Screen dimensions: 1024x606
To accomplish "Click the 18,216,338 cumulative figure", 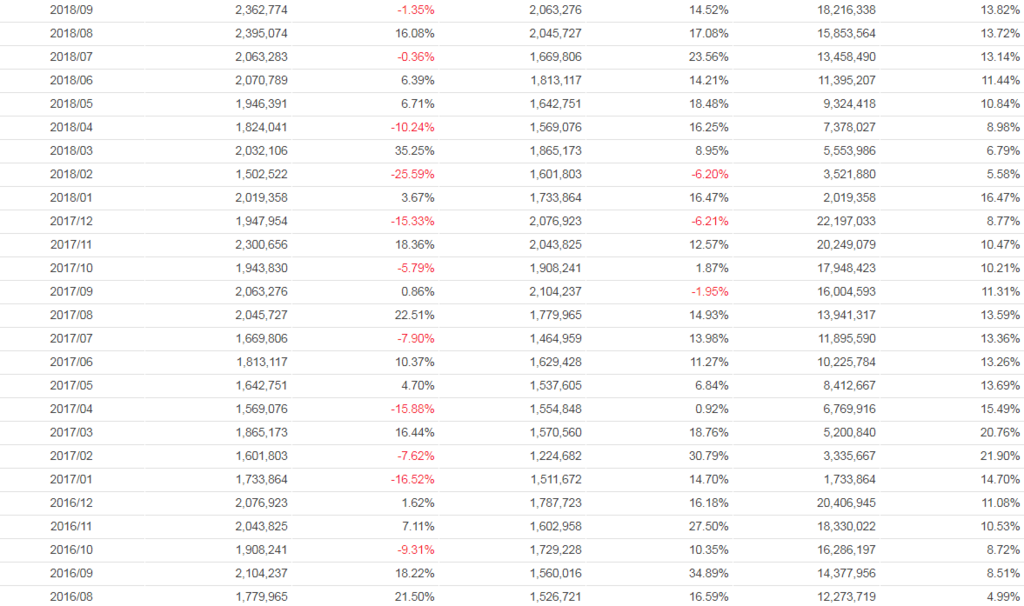I will point(846,10).
